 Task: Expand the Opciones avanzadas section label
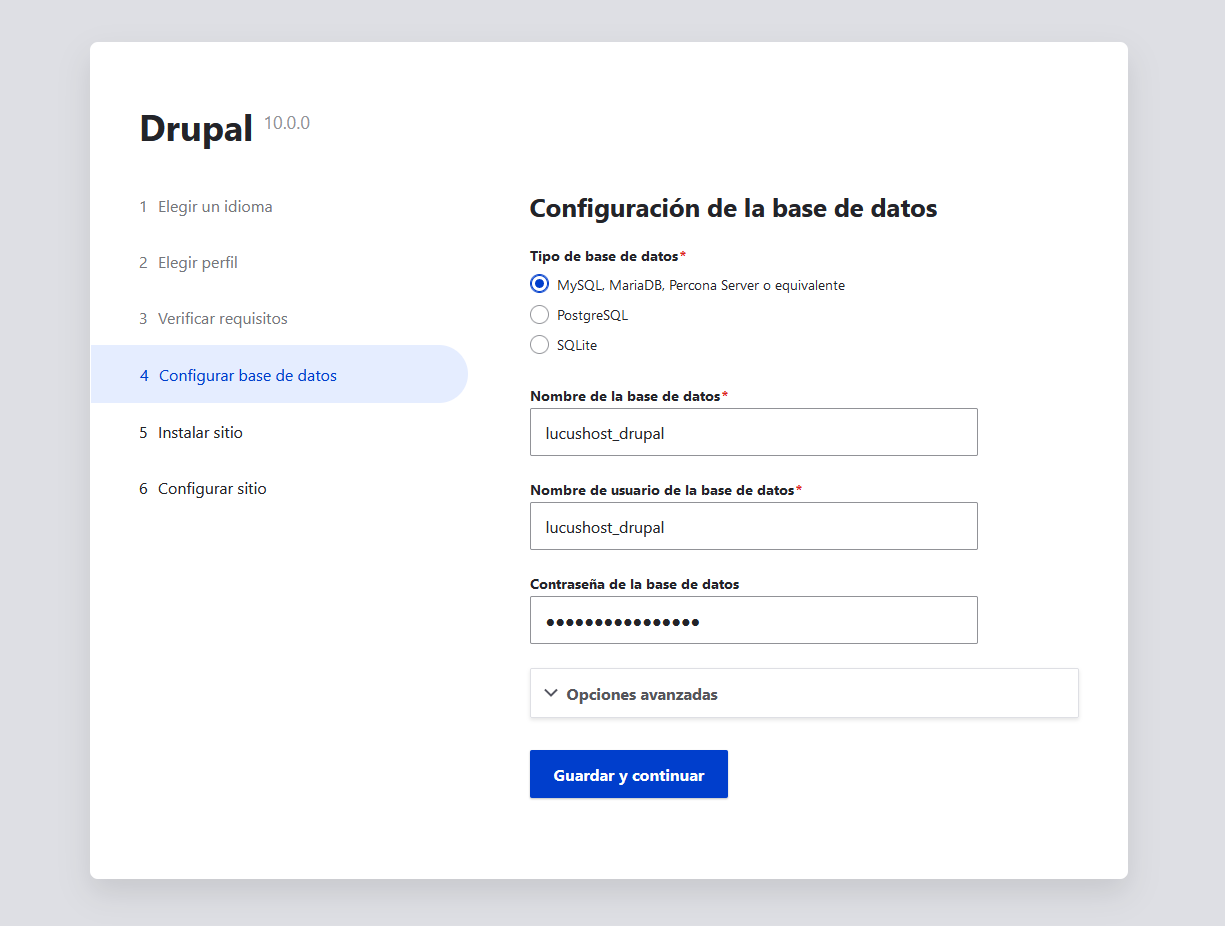pyautogui.click(x=641, y=694)
